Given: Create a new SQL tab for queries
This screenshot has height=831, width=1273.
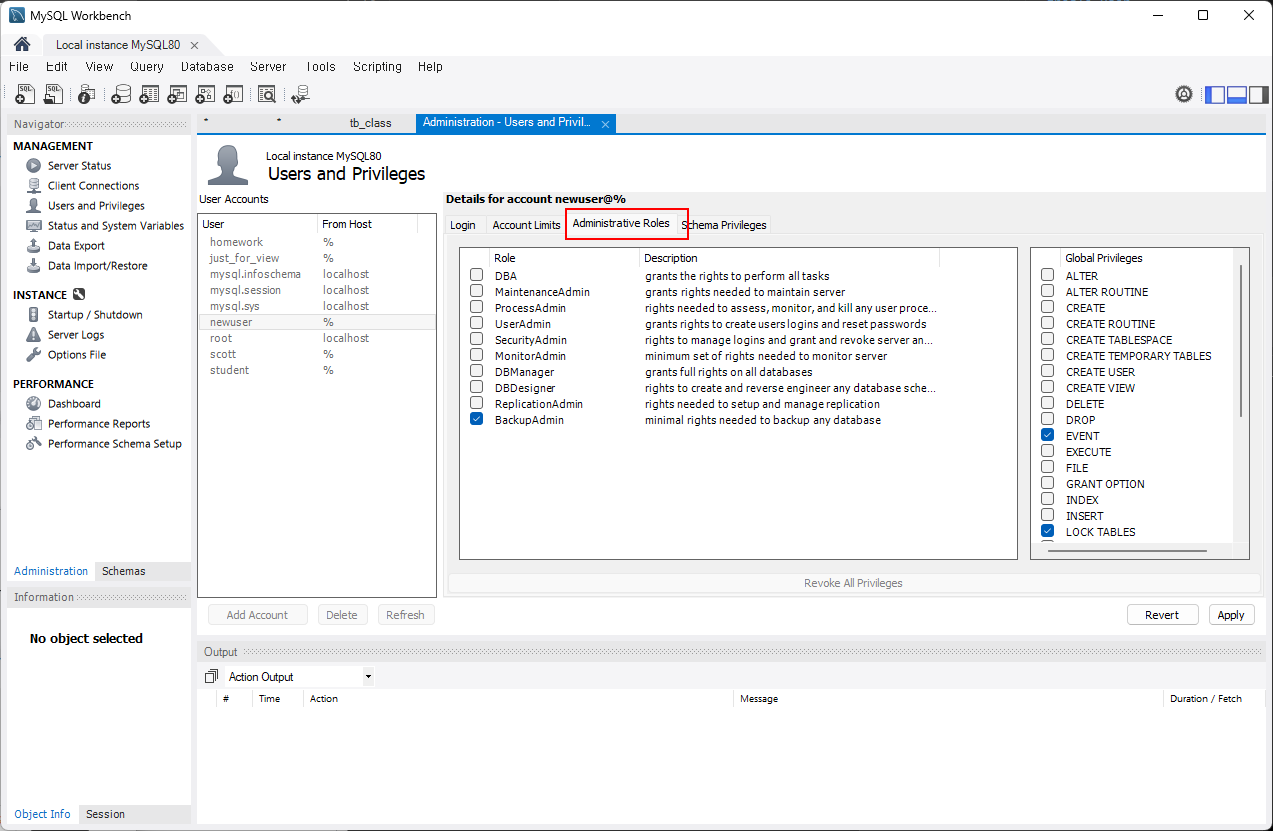Looking at the screenshot, I should pyautogui.click(x=25, y=94).
